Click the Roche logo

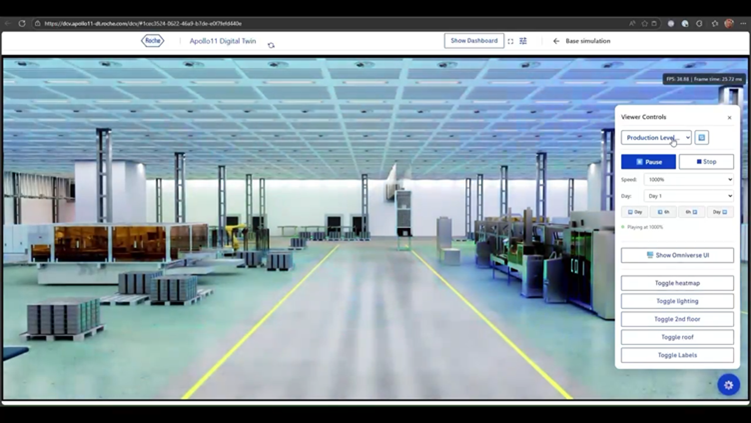(x=152, y=41)
